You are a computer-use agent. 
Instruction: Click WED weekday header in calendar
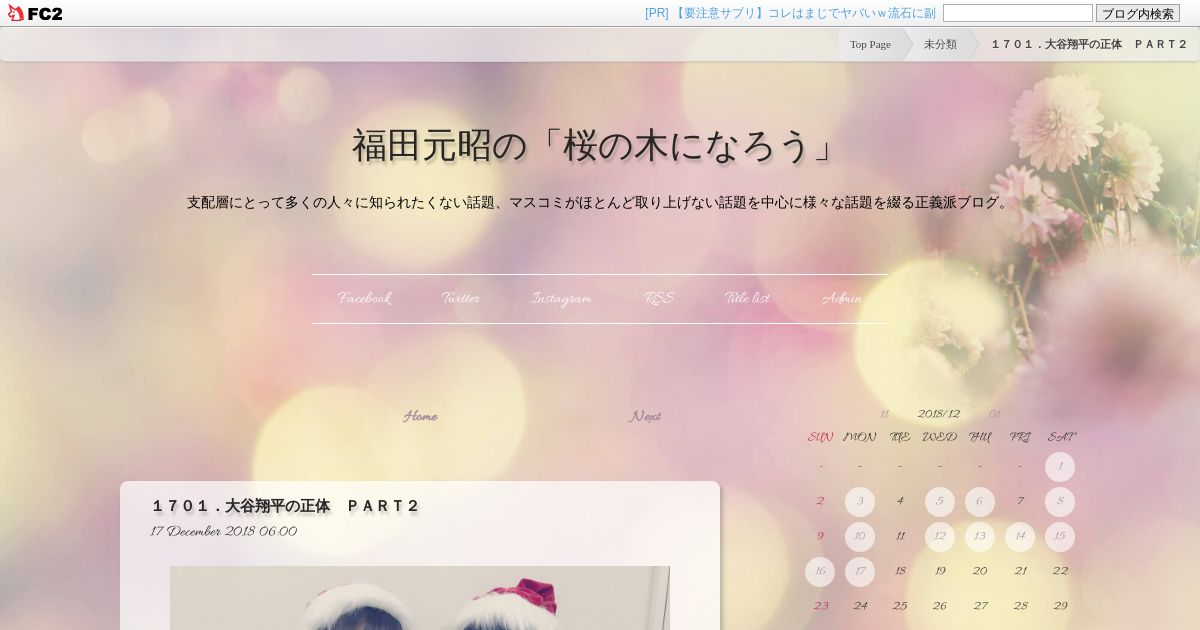pos(940,438)
